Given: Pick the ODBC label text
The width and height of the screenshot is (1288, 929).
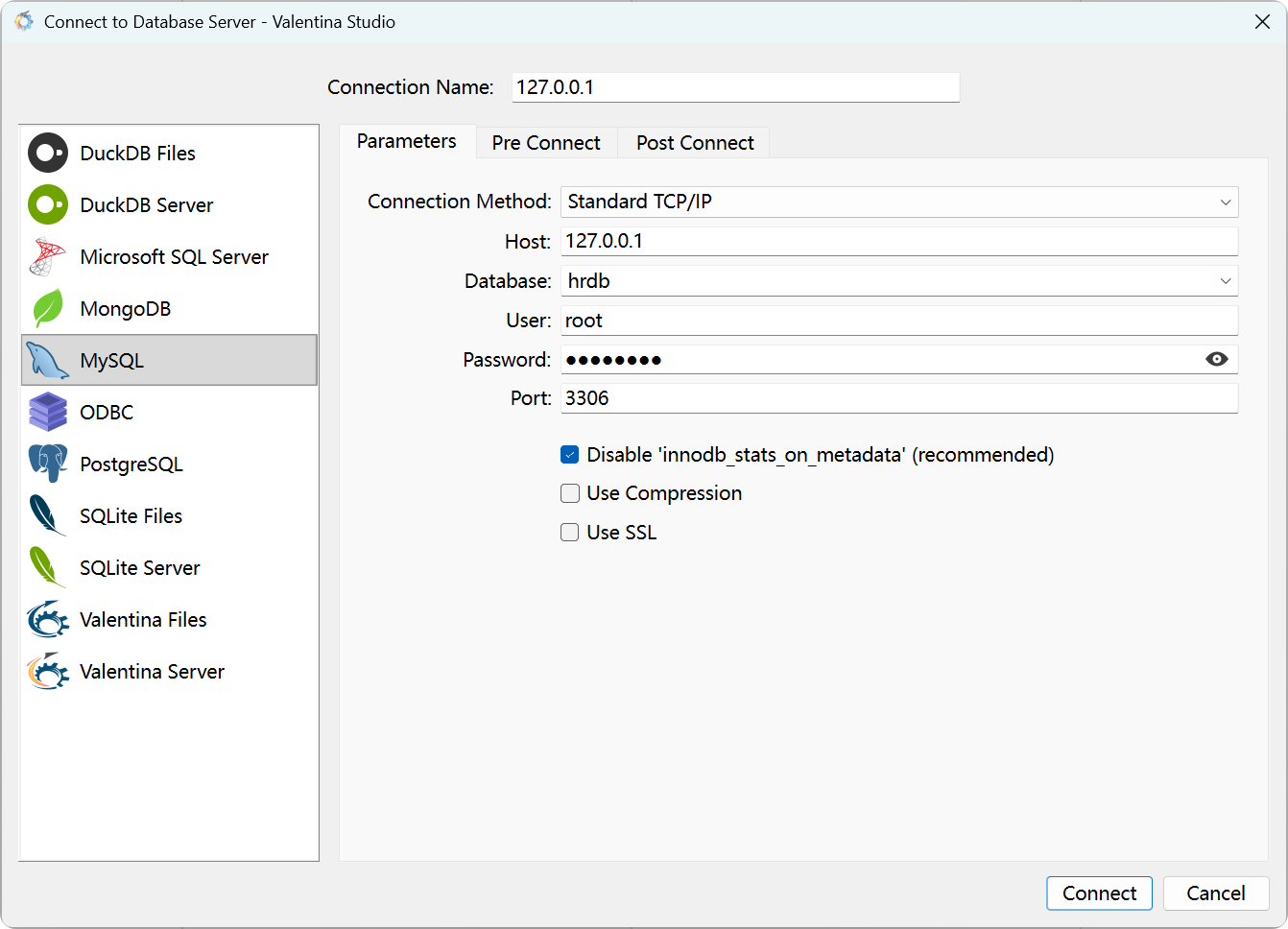Looking at the screenshot, I should (x=107, y=413).
